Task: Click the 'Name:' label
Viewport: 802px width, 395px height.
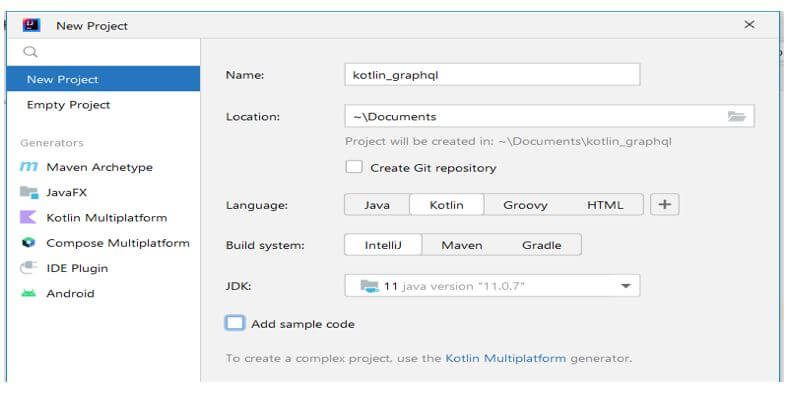Action: [x=244, y=75]
